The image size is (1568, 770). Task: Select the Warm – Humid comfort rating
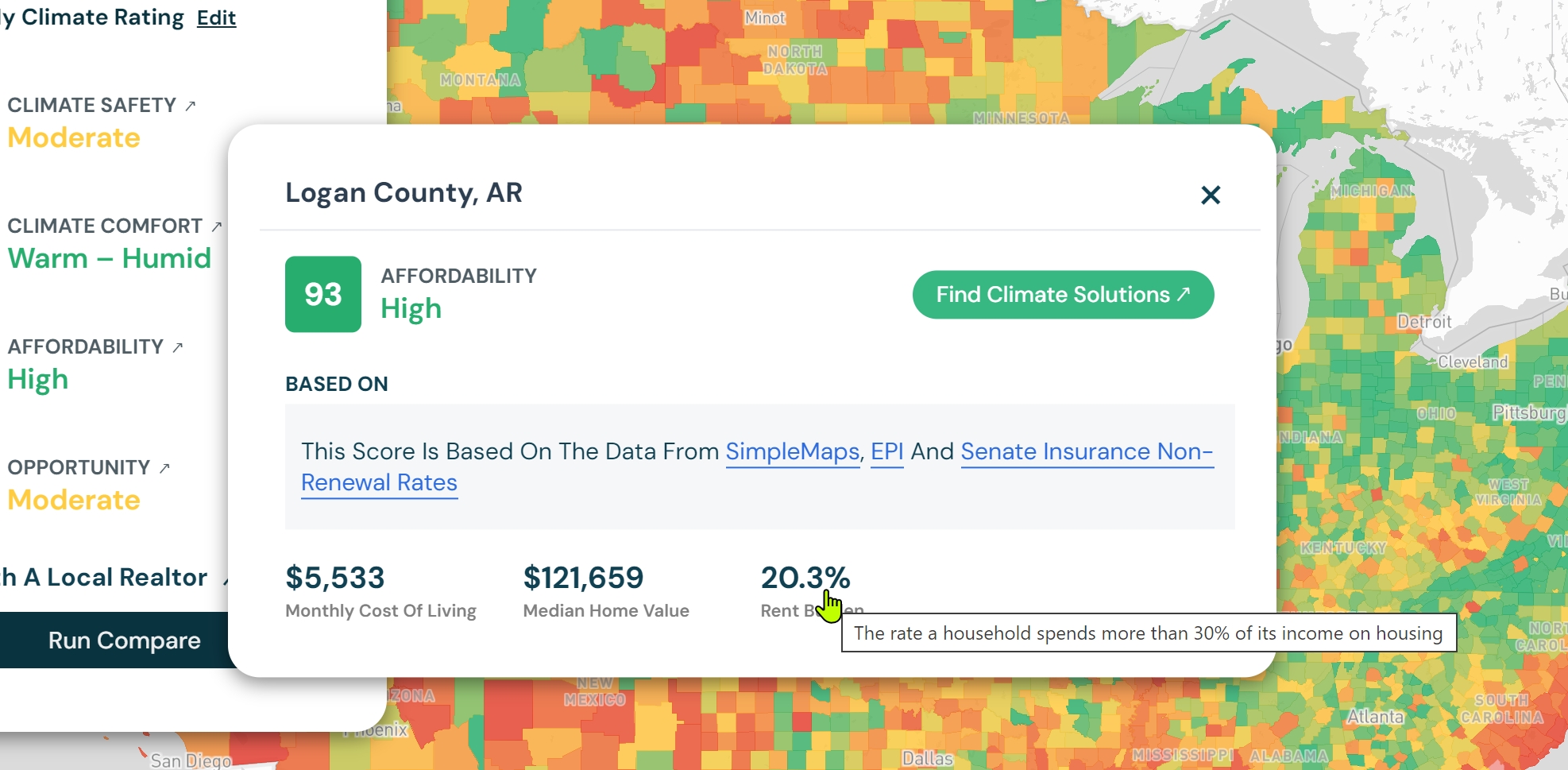(110, 258)
